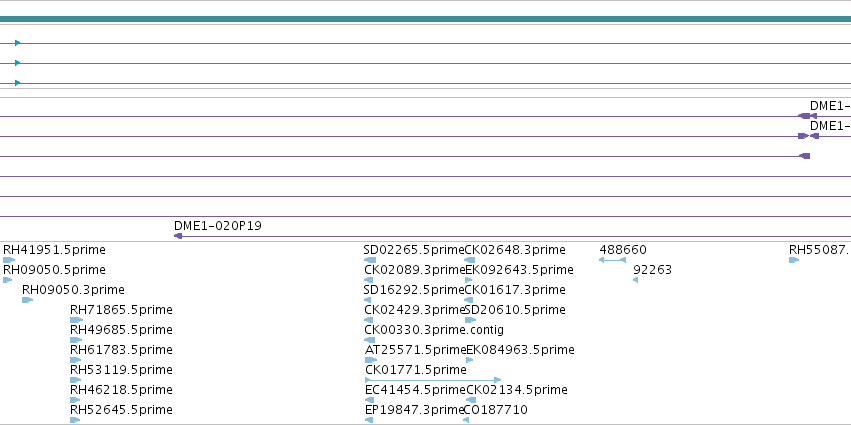Click the arrow glyph under RH55087.

(794, 260)
